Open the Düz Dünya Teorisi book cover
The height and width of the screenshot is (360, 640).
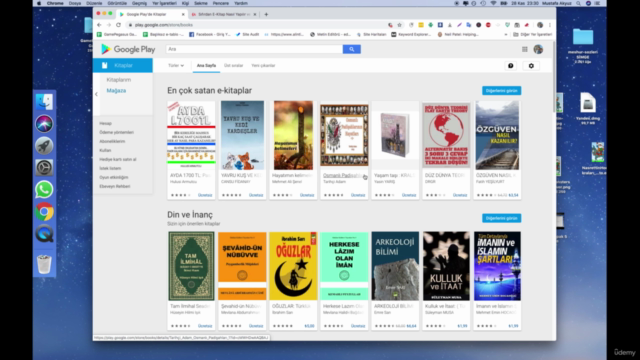click(x=446, y=135)
